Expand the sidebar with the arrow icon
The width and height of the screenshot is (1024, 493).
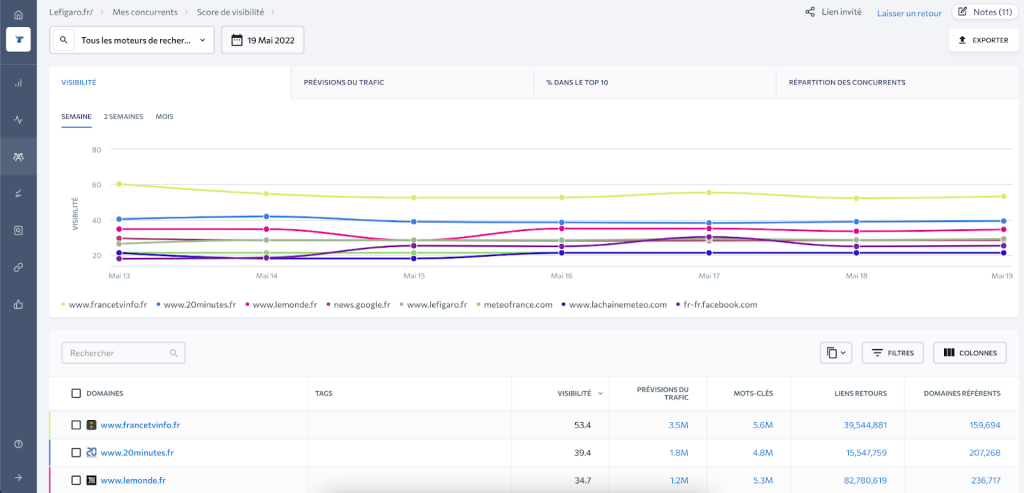(18, 477)
